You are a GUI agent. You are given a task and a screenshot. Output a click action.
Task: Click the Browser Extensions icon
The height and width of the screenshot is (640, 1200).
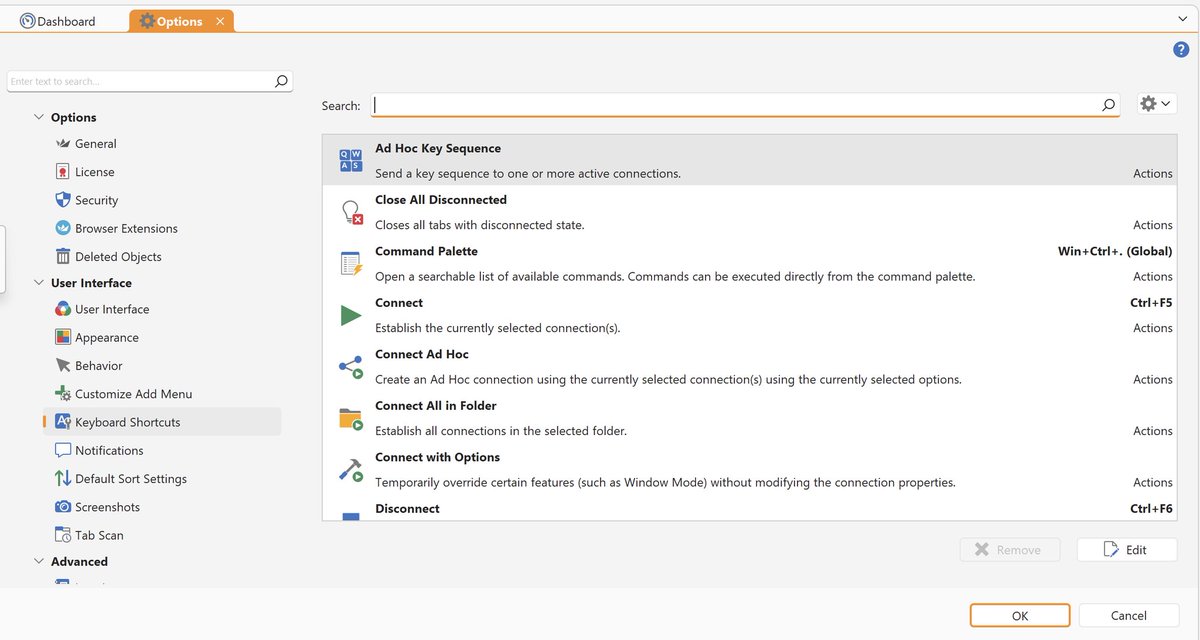pyautogui.click(x=63, y=228)
